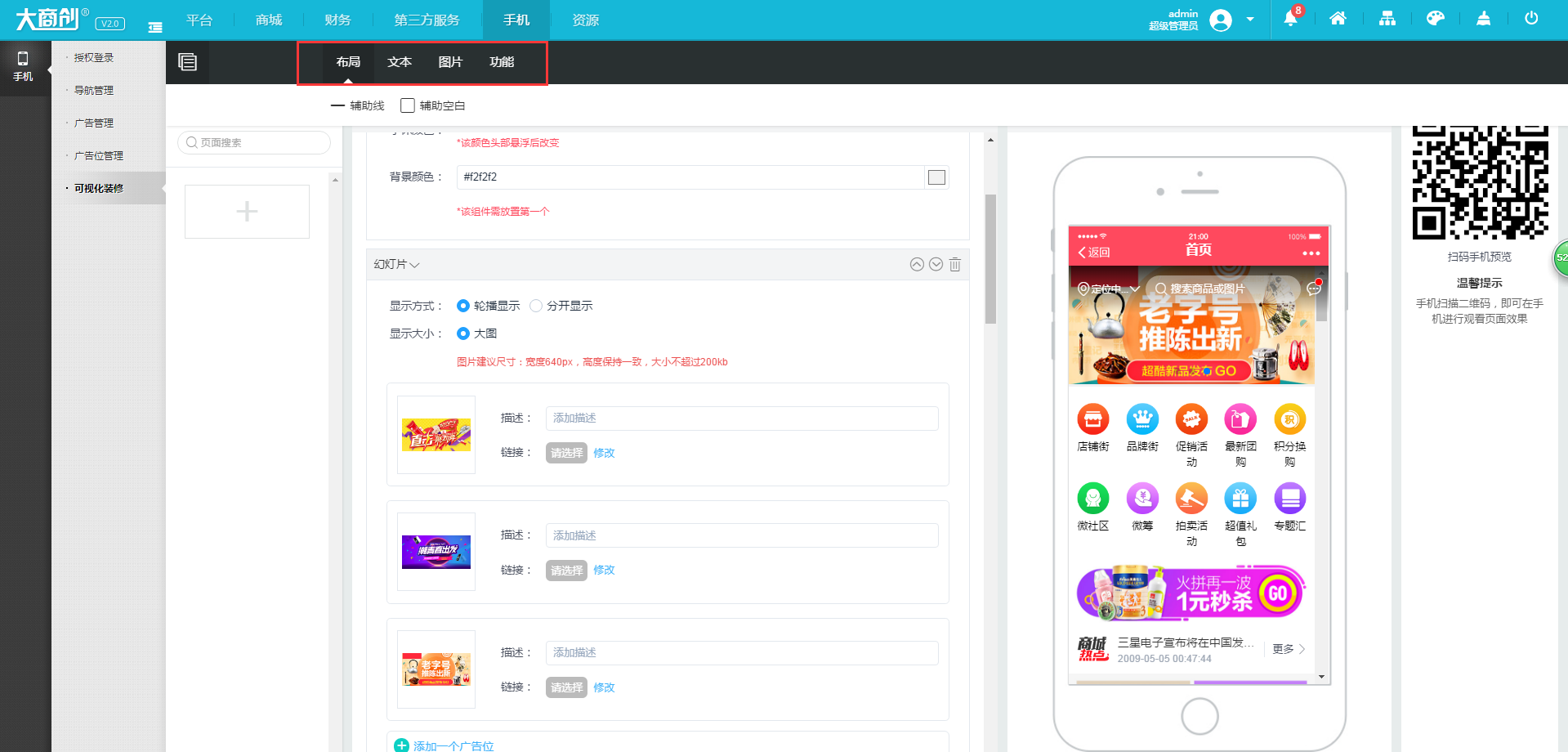Select 分开显示 radio option
Image resolution: width=1568 pixels, height=752 pixels.
[x=536, y=306]
